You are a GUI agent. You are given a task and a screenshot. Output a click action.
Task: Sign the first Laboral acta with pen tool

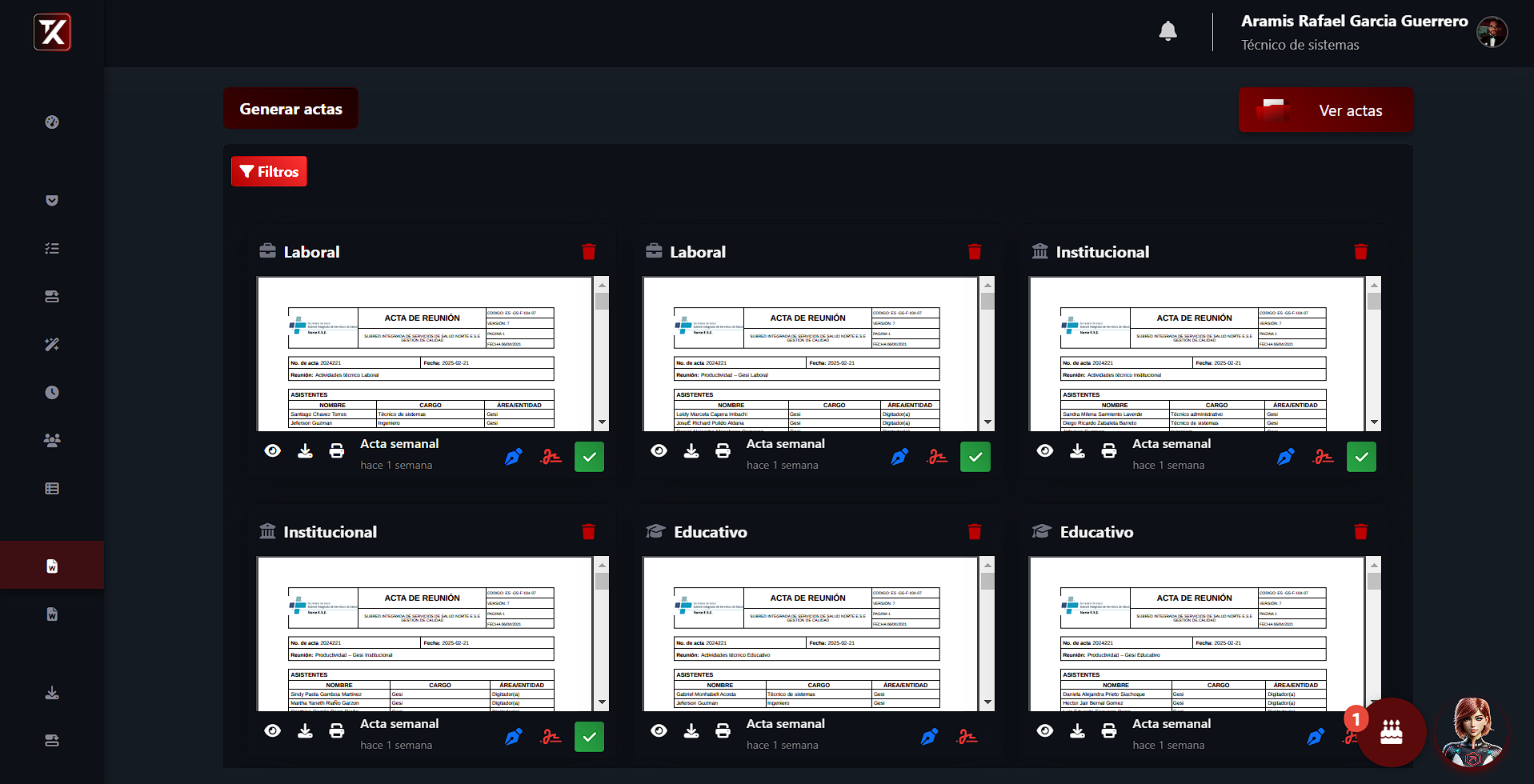pyautogui.click(x=513, y=456)
